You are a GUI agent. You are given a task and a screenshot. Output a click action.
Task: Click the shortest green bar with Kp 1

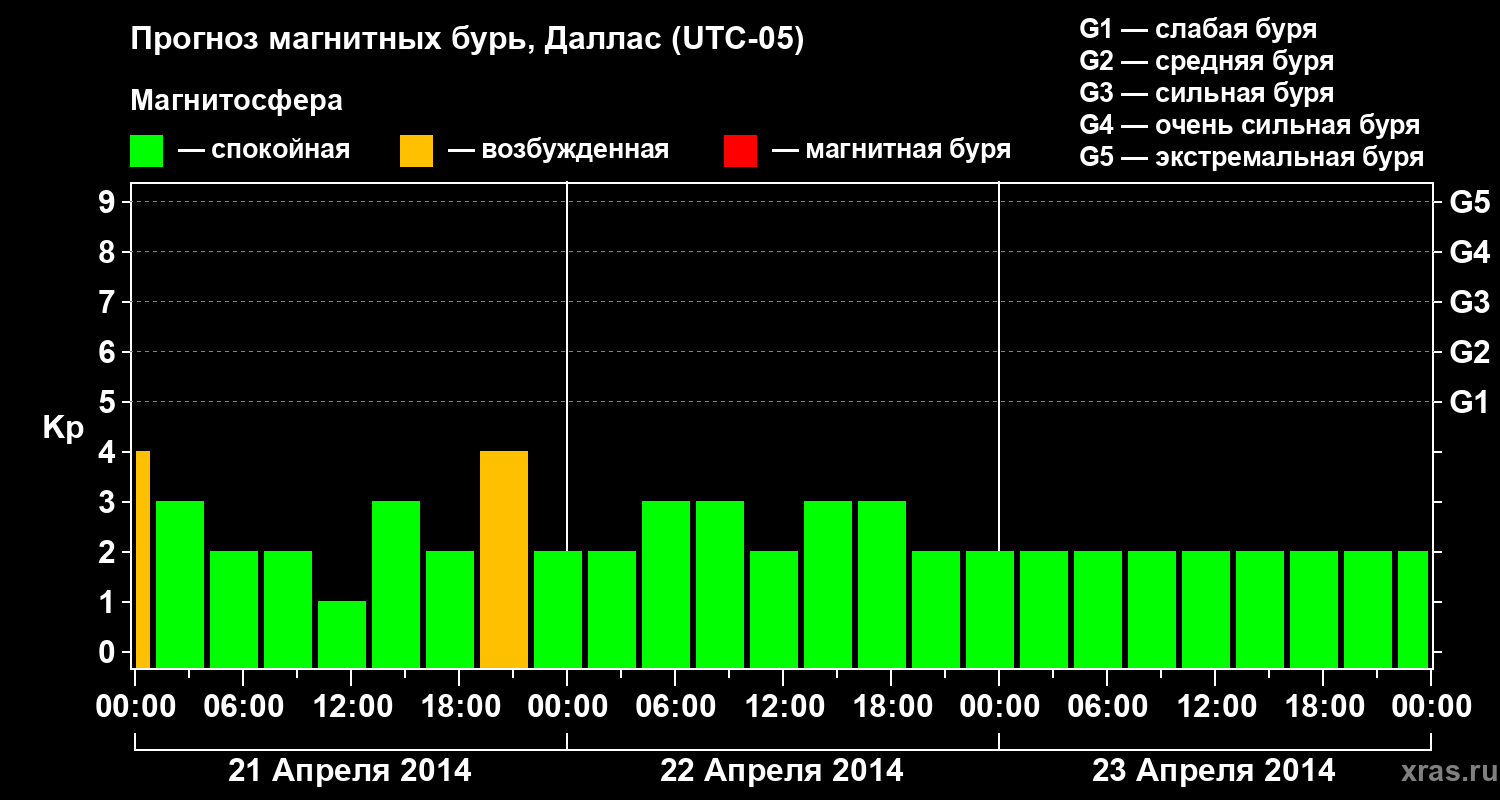tap(342, 635)
